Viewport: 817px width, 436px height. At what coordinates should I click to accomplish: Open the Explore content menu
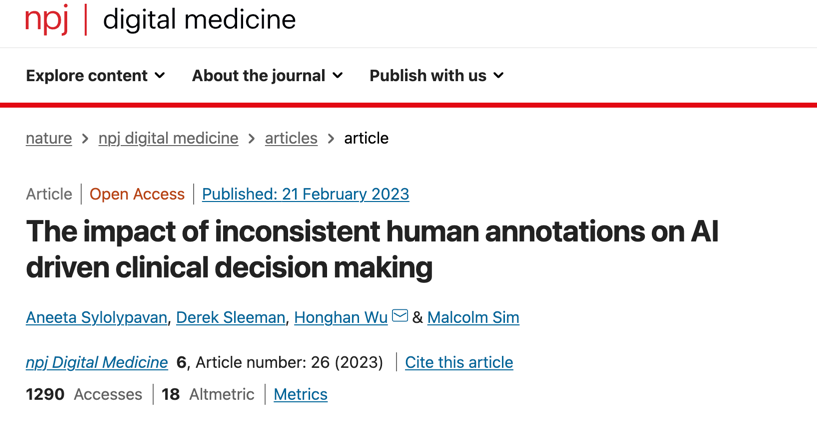coord(95,76)
